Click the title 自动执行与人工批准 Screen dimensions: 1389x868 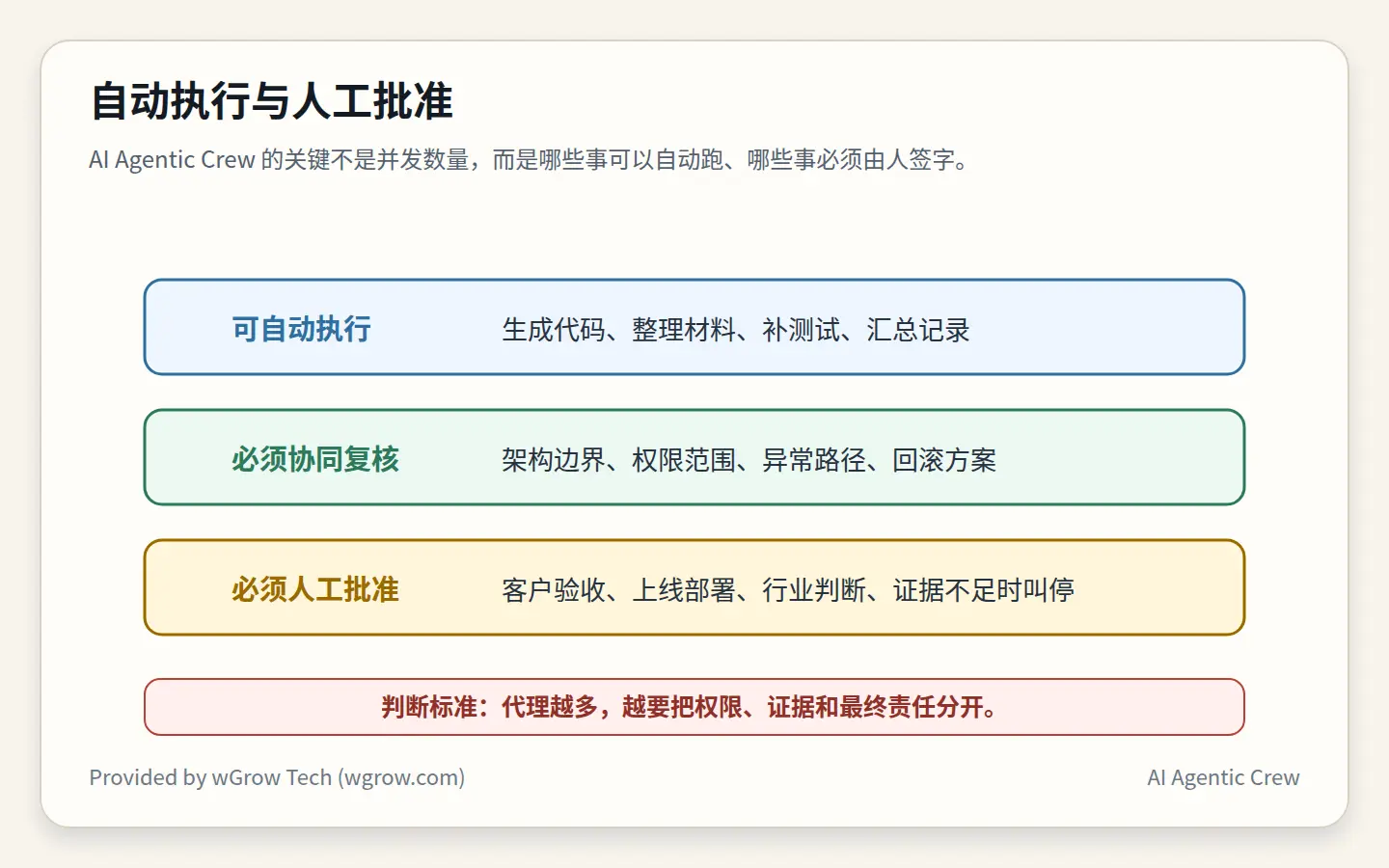[x=271, y=101]
